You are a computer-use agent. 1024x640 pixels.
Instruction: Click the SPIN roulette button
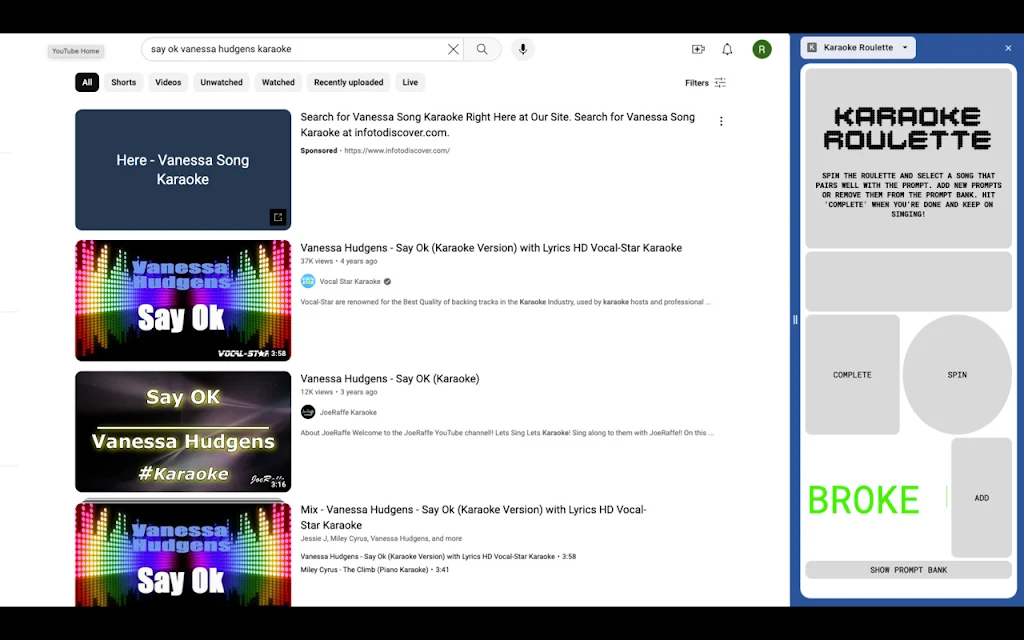[957, 375]
